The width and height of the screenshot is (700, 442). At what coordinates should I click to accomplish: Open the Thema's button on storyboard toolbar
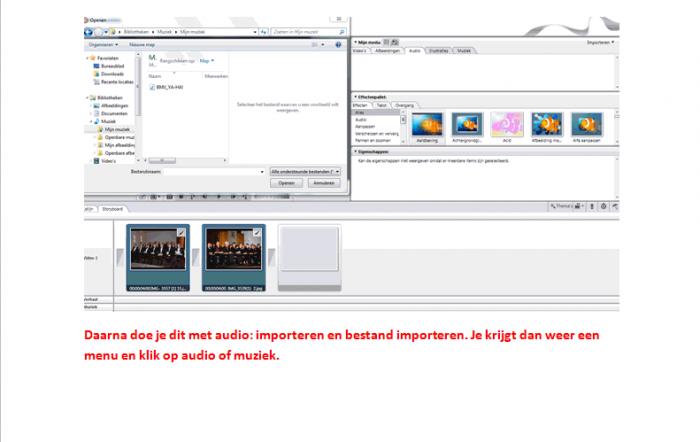(x=561, y=206)
